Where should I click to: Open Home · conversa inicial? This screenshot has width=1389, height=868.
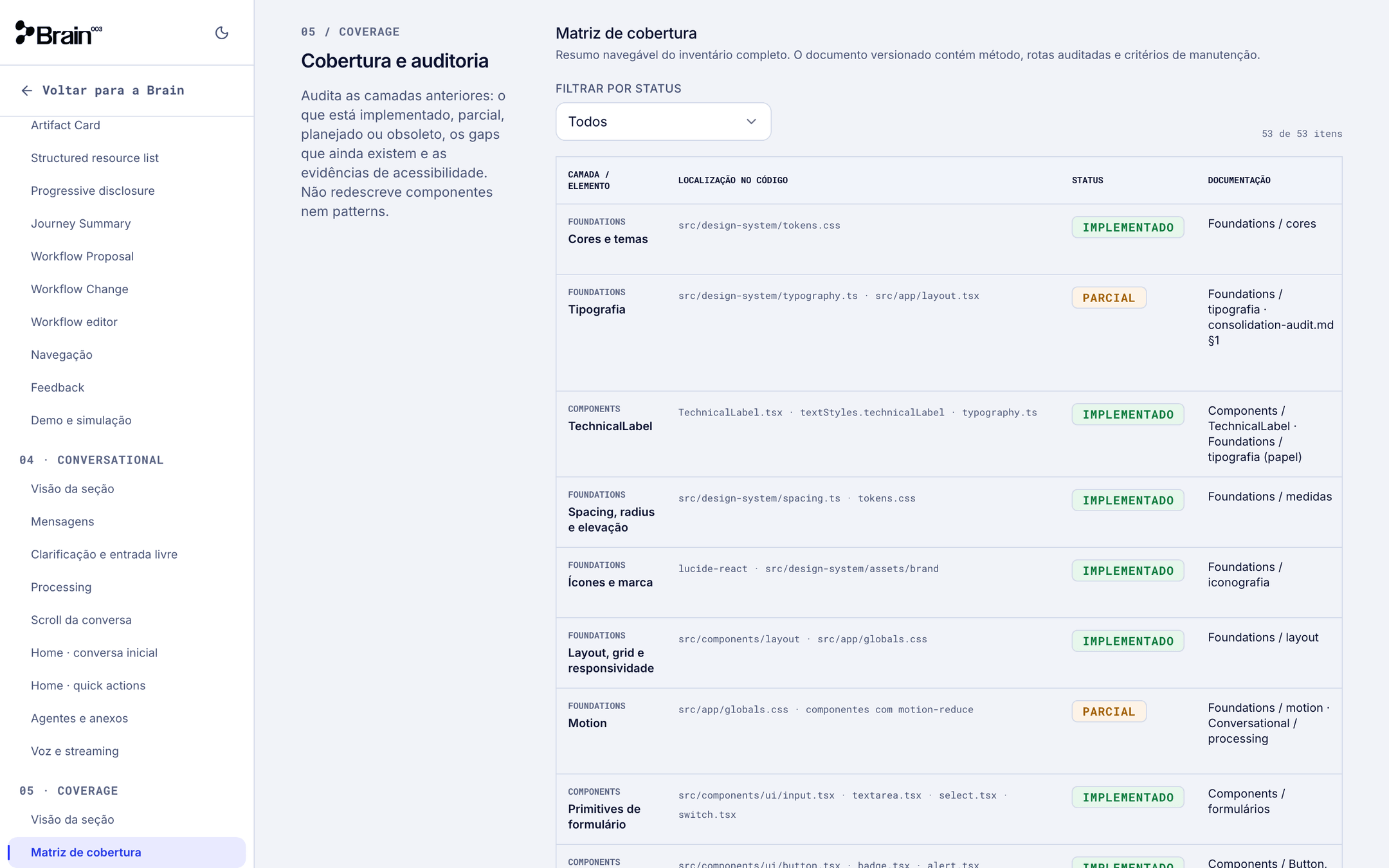(x=94, y=653)
